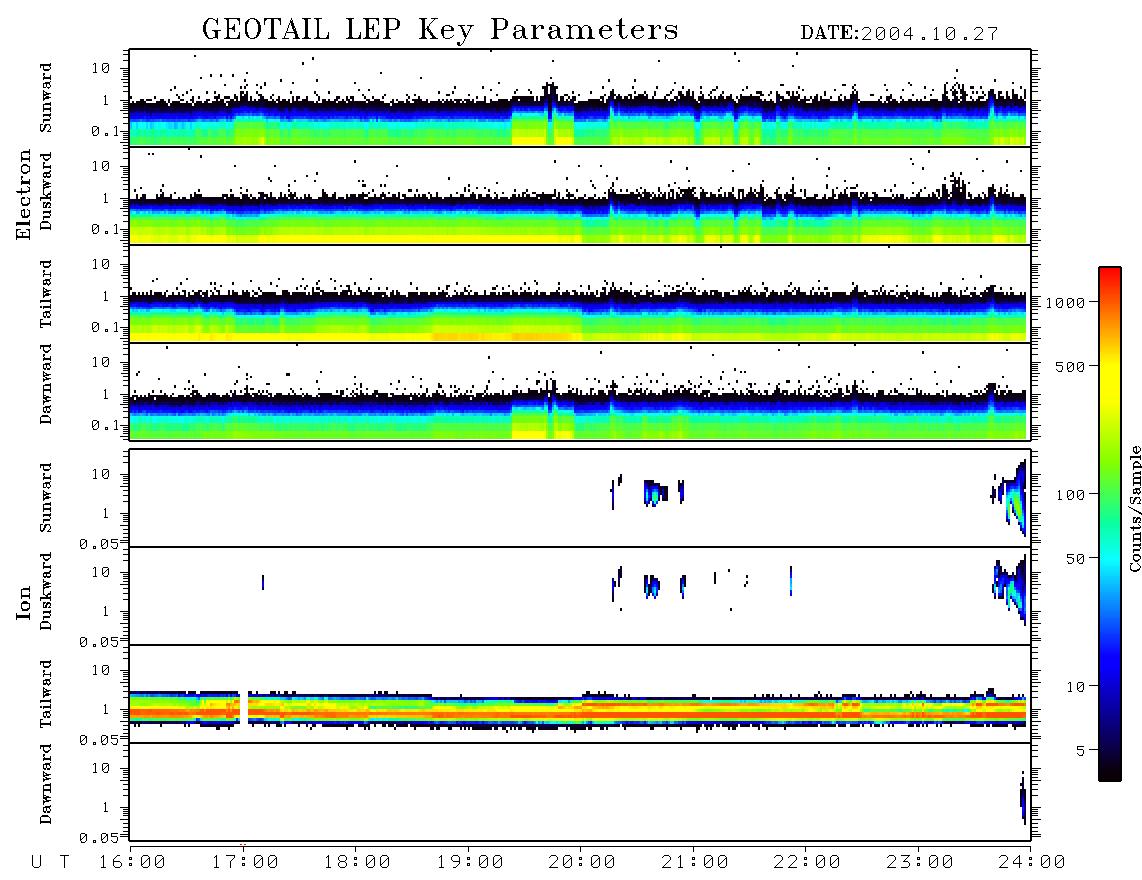Click the 20:00 time tick label
Viewport: 1142px width, 880px height.
[x=582, y=863]
